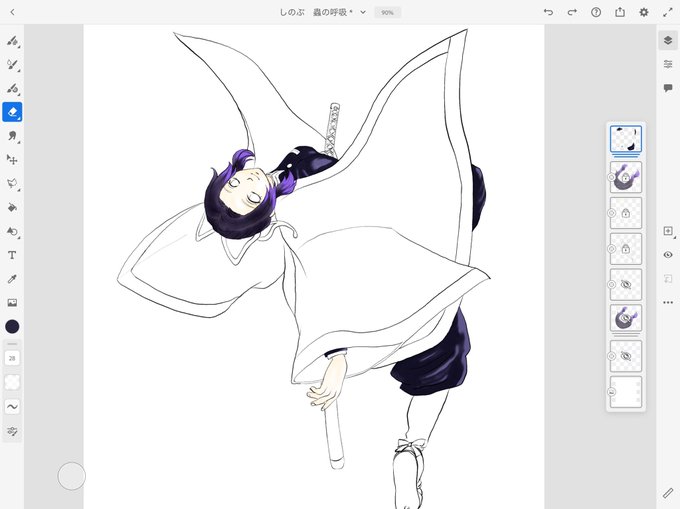The image size is (680, 509).
Task: Select the hidden hair layer thumbnail
Action: 626,318
